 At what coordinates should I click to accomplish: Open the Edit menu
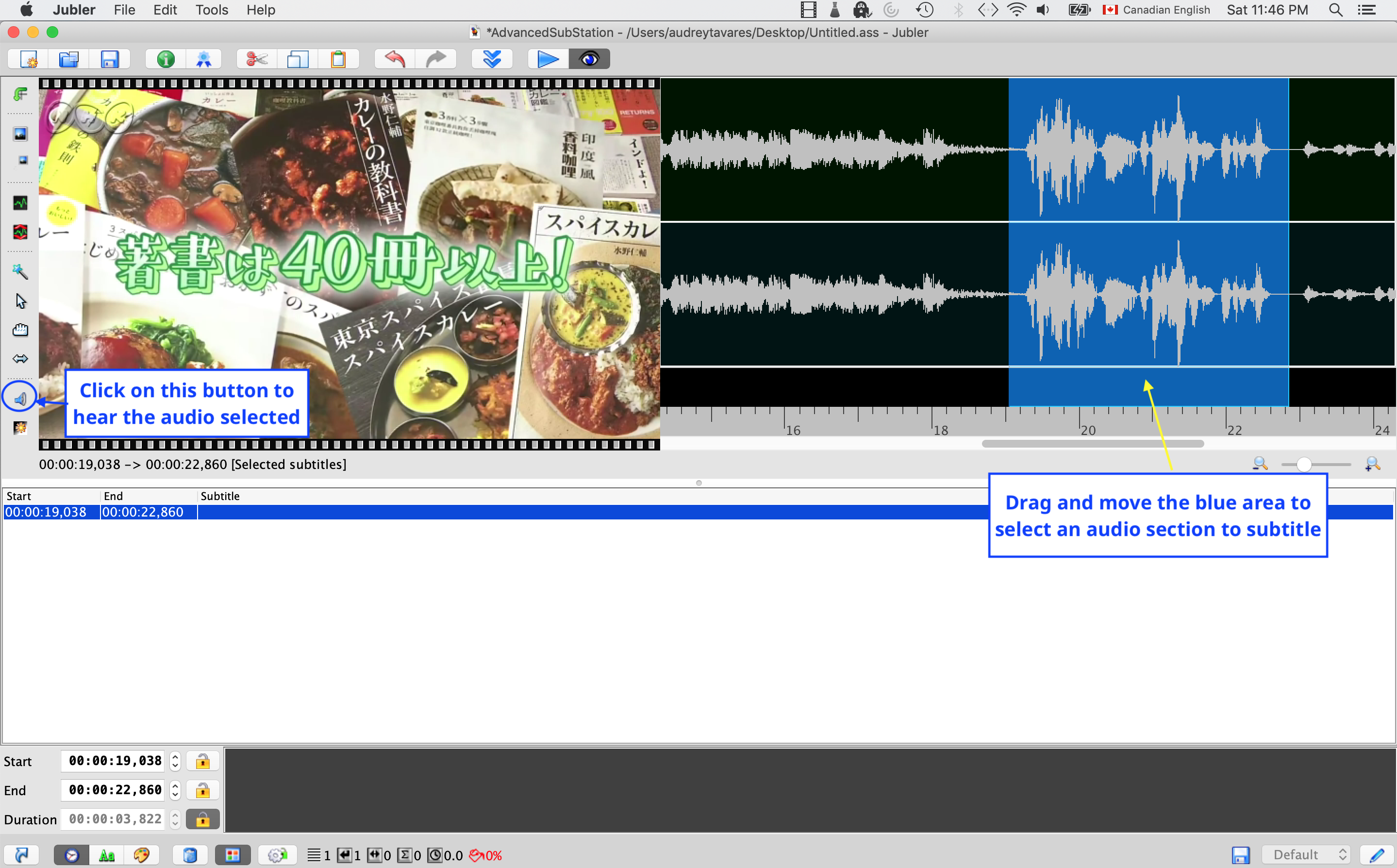coord(165,10)
